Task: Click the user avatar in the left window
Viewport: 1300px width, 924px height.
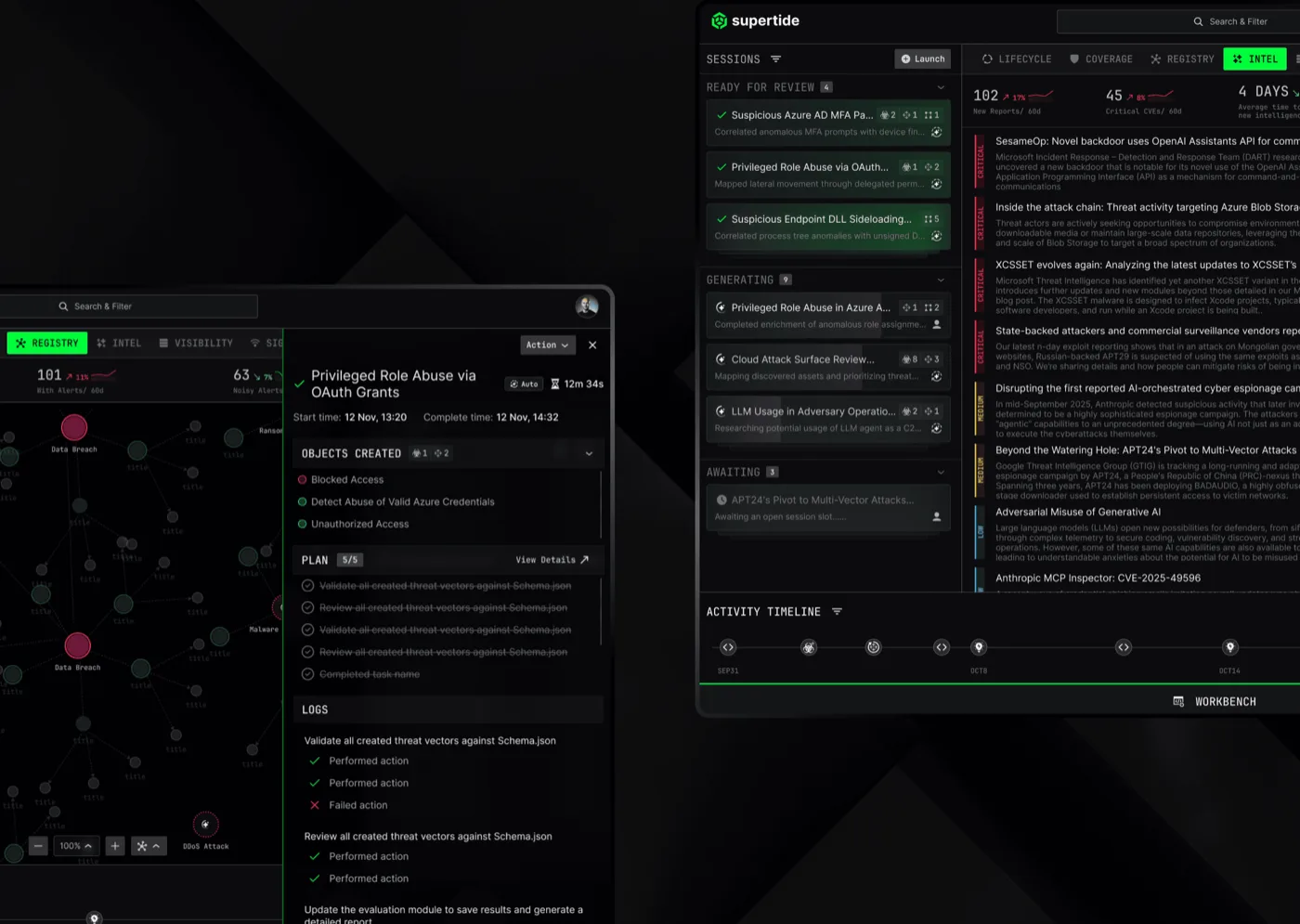Action: 587,306
